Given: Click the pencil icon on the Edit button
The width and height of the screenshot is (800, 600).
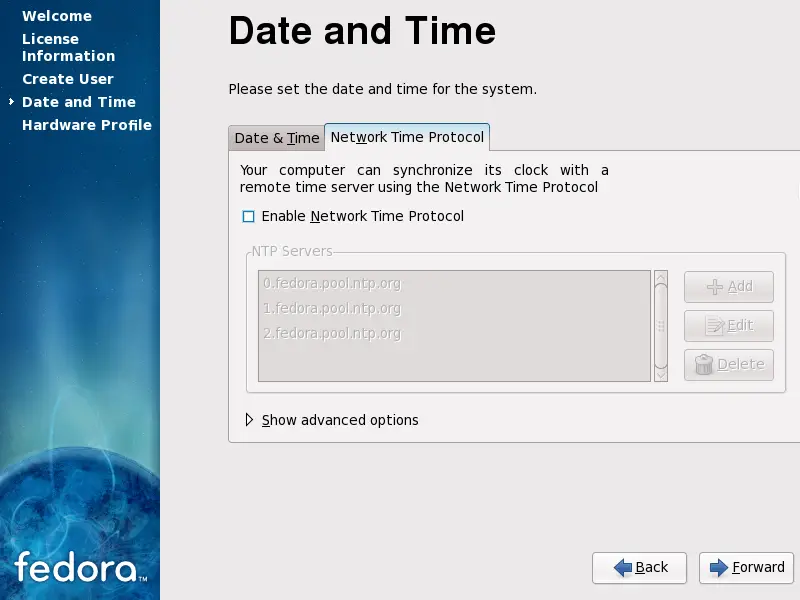Looking at the screenshot, I should [x=717, y=326].
